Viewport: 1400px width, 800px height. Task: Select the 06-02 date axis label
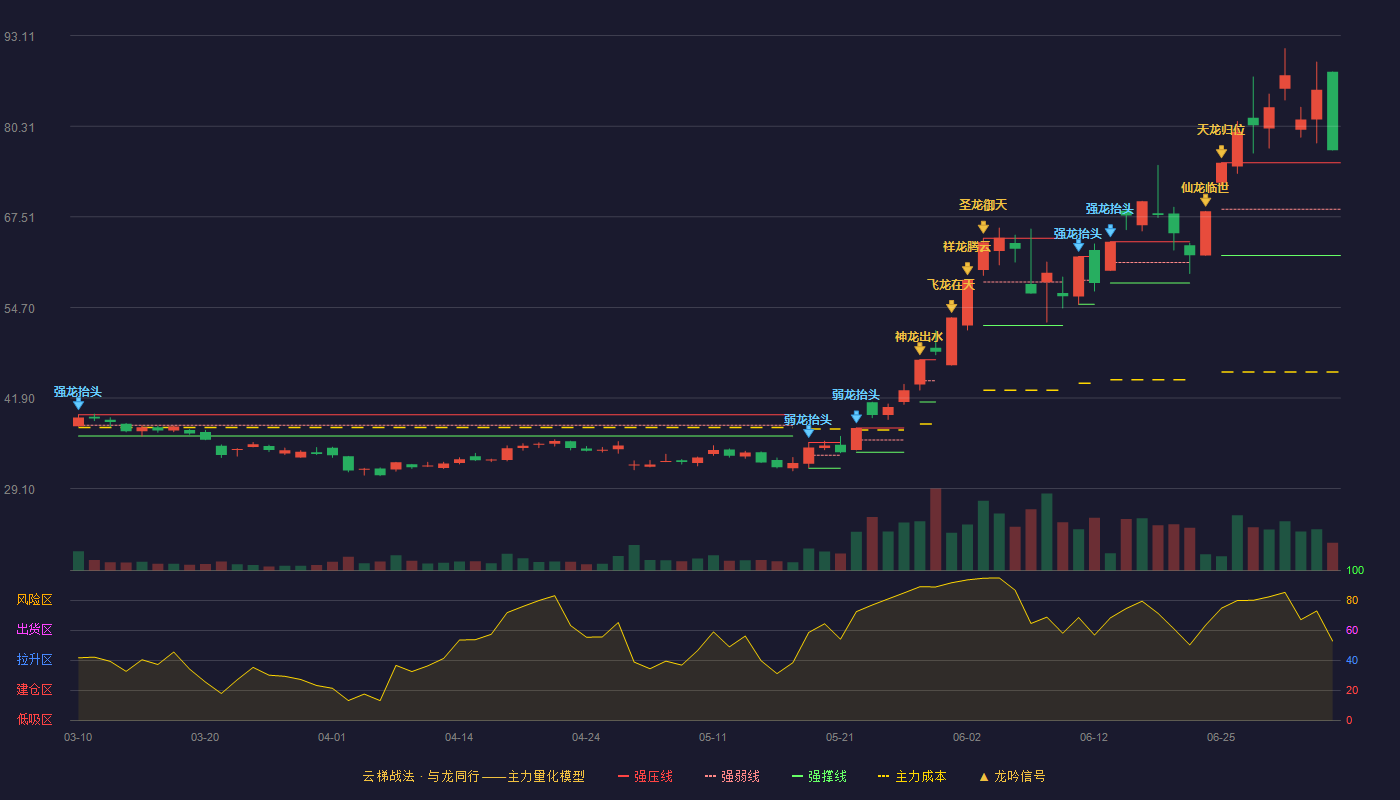click(x=967, y=737)
